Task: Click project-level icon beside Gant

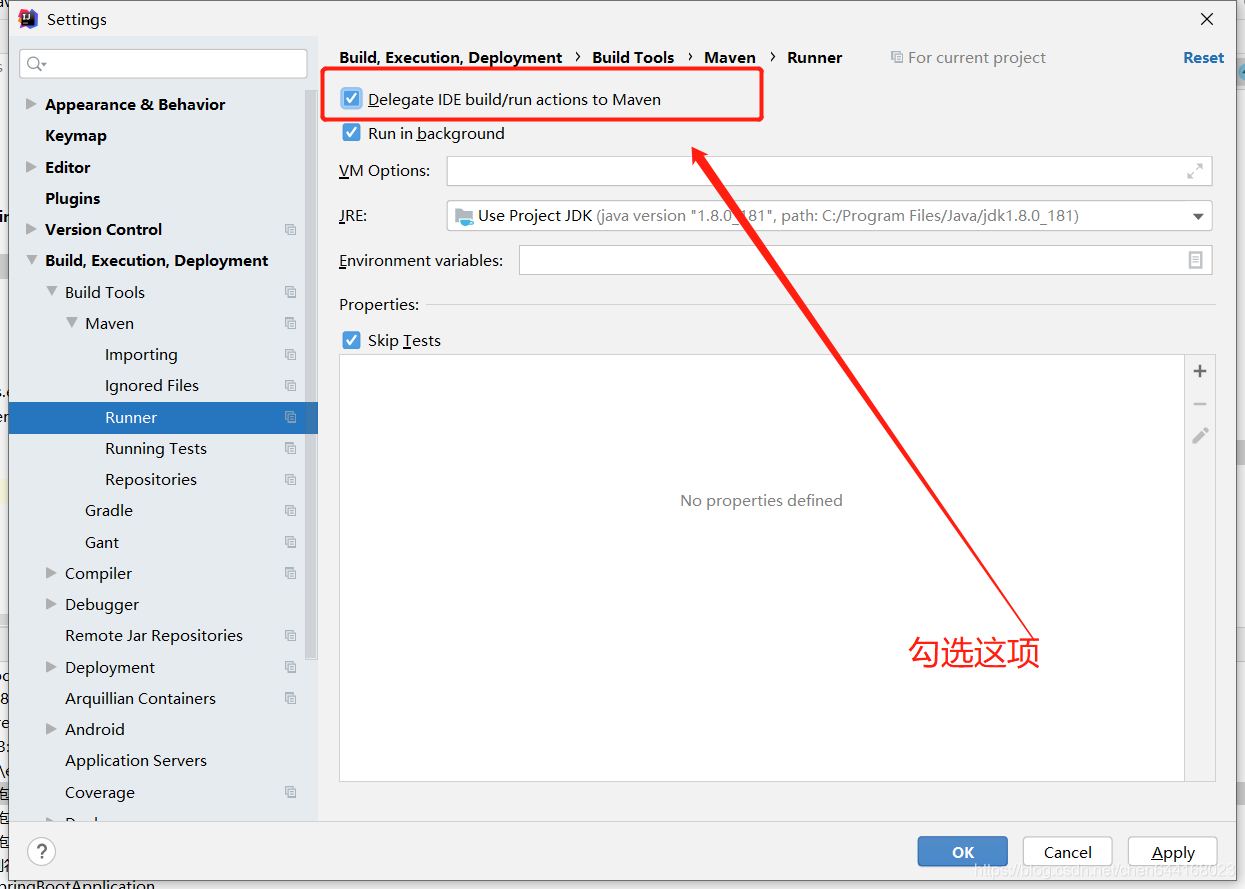Action: pyautogui.click(x=290, y=542)
